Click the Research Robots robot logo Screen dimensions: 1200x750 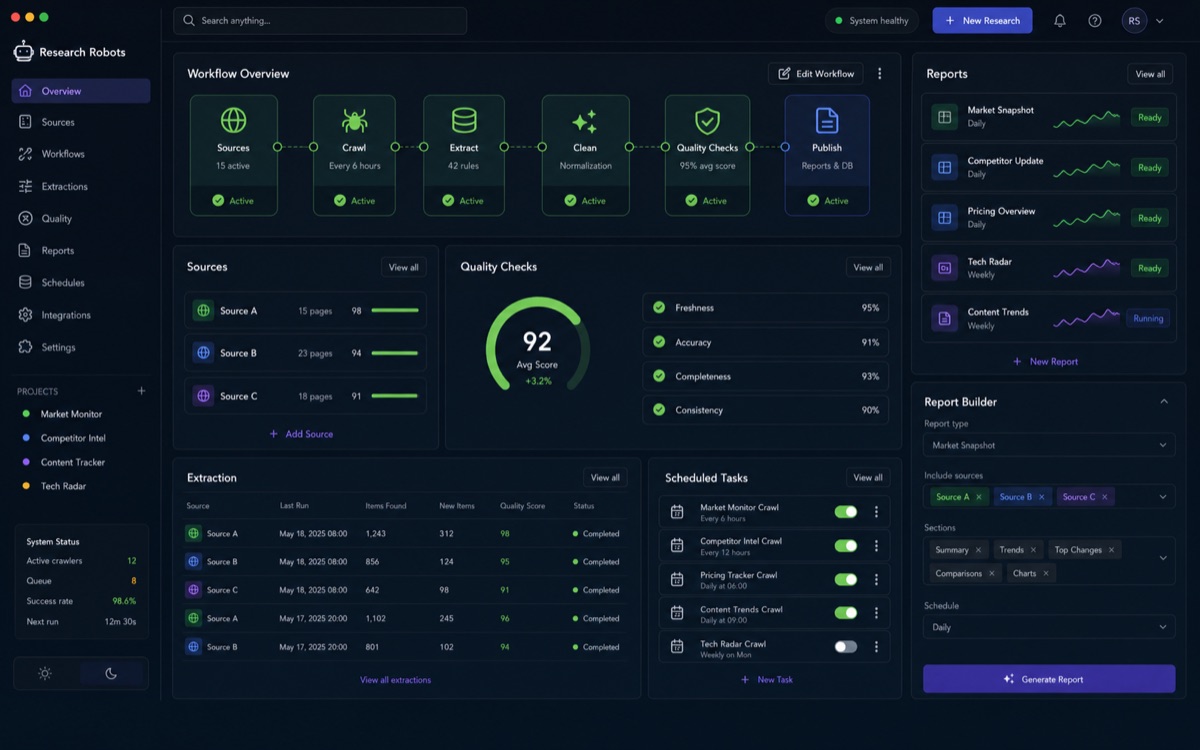pos(24,51)
